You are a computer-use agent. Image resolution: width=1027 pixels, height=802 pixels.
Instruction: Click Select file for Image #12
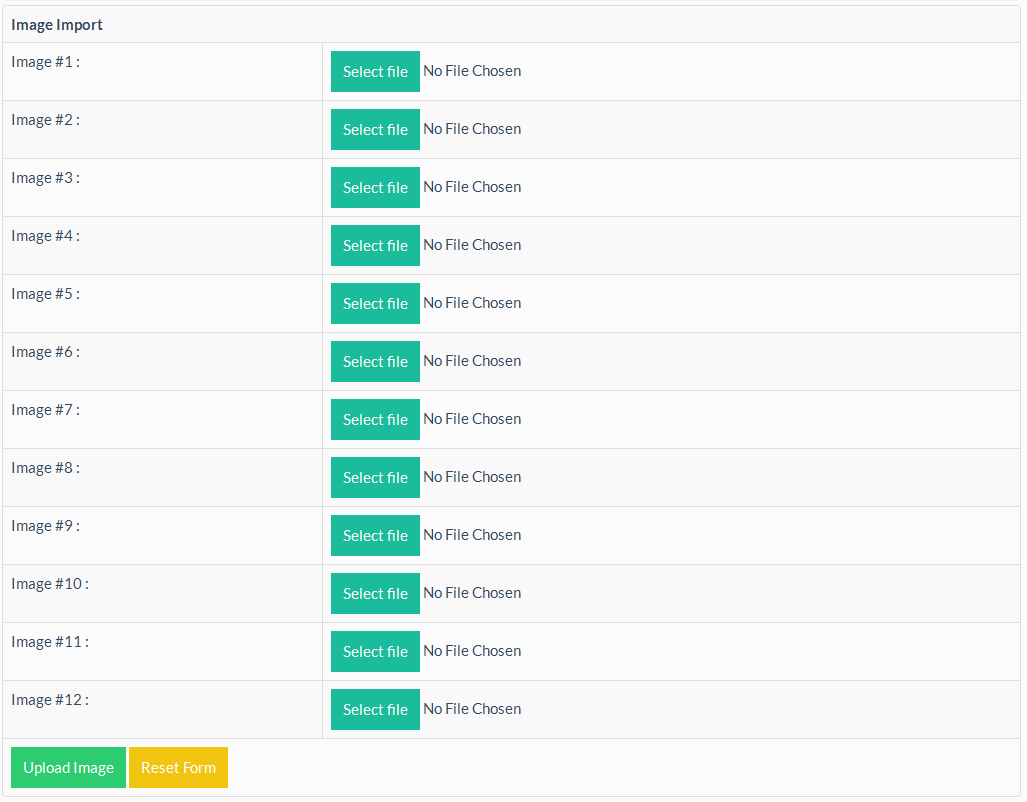pyautogui.click(x=375, y=710)
